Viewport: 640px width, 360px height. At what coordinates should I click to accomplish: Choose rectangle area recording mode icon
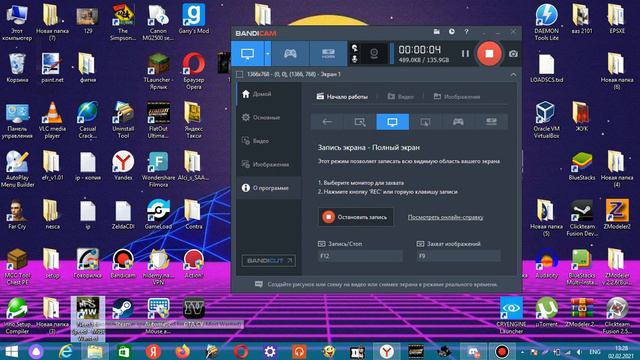coord(360,122)
